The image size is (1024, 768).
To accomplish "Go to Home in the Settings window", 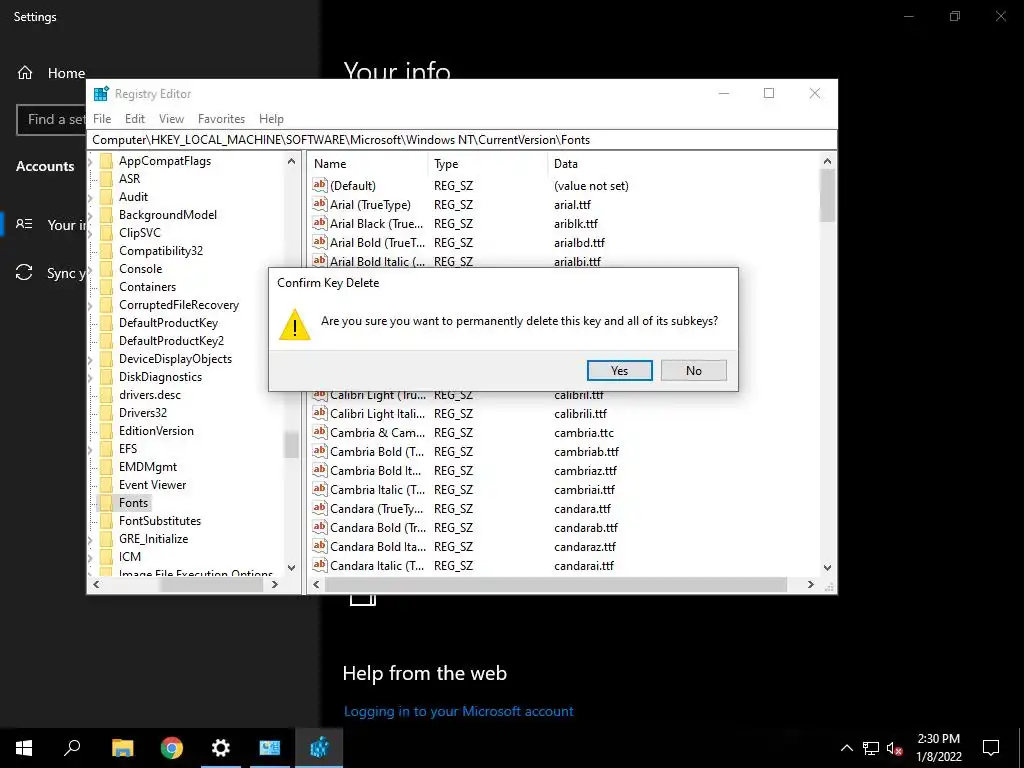I will pos(51,72).
